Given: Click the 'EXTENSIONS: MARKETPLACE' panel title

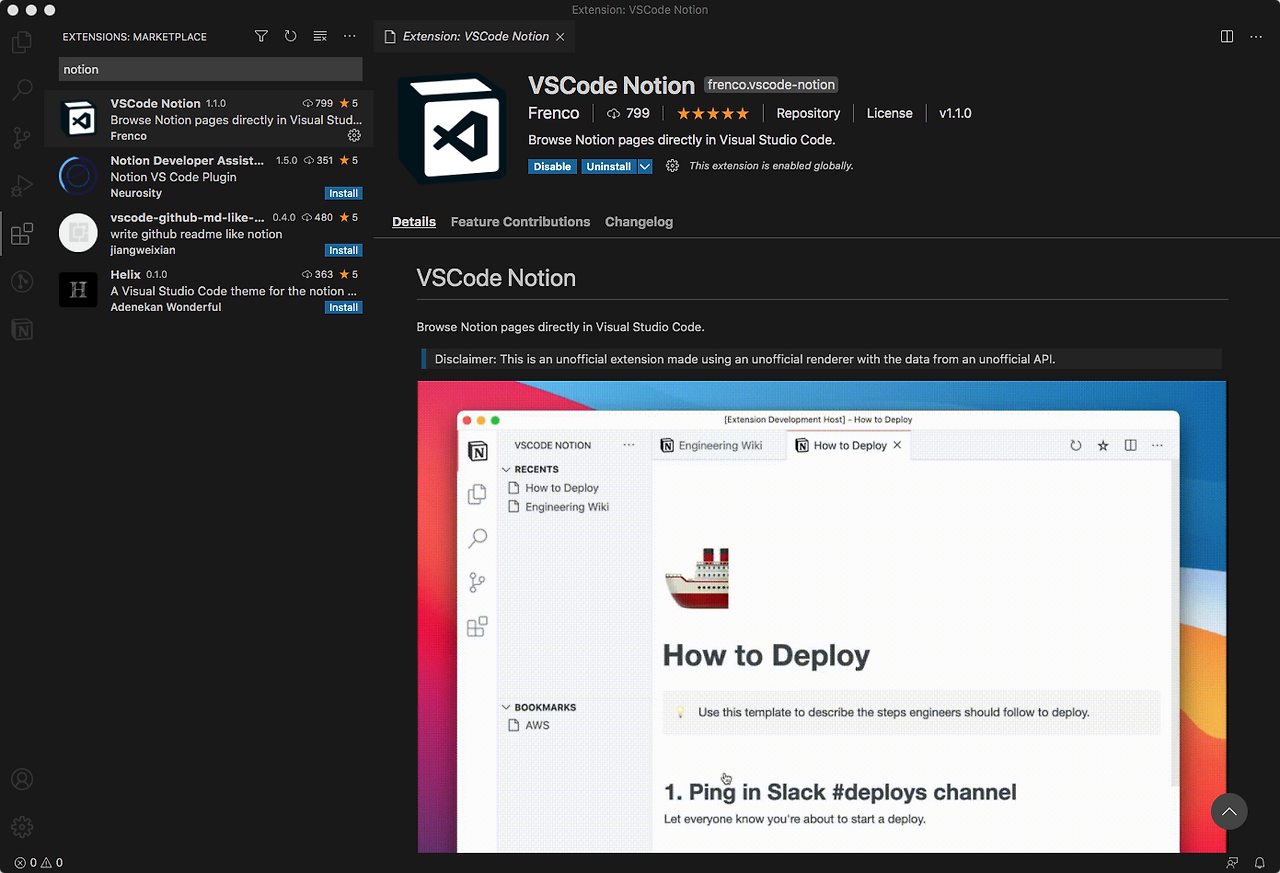Looking at the screenshot, I should 135,37.
